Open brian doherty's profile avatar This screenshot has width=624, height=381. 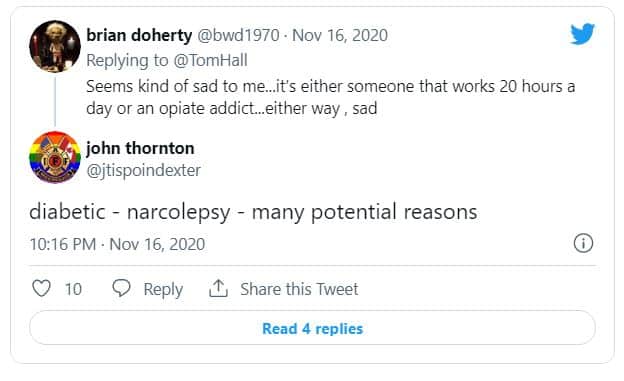(x=55, y=47)
